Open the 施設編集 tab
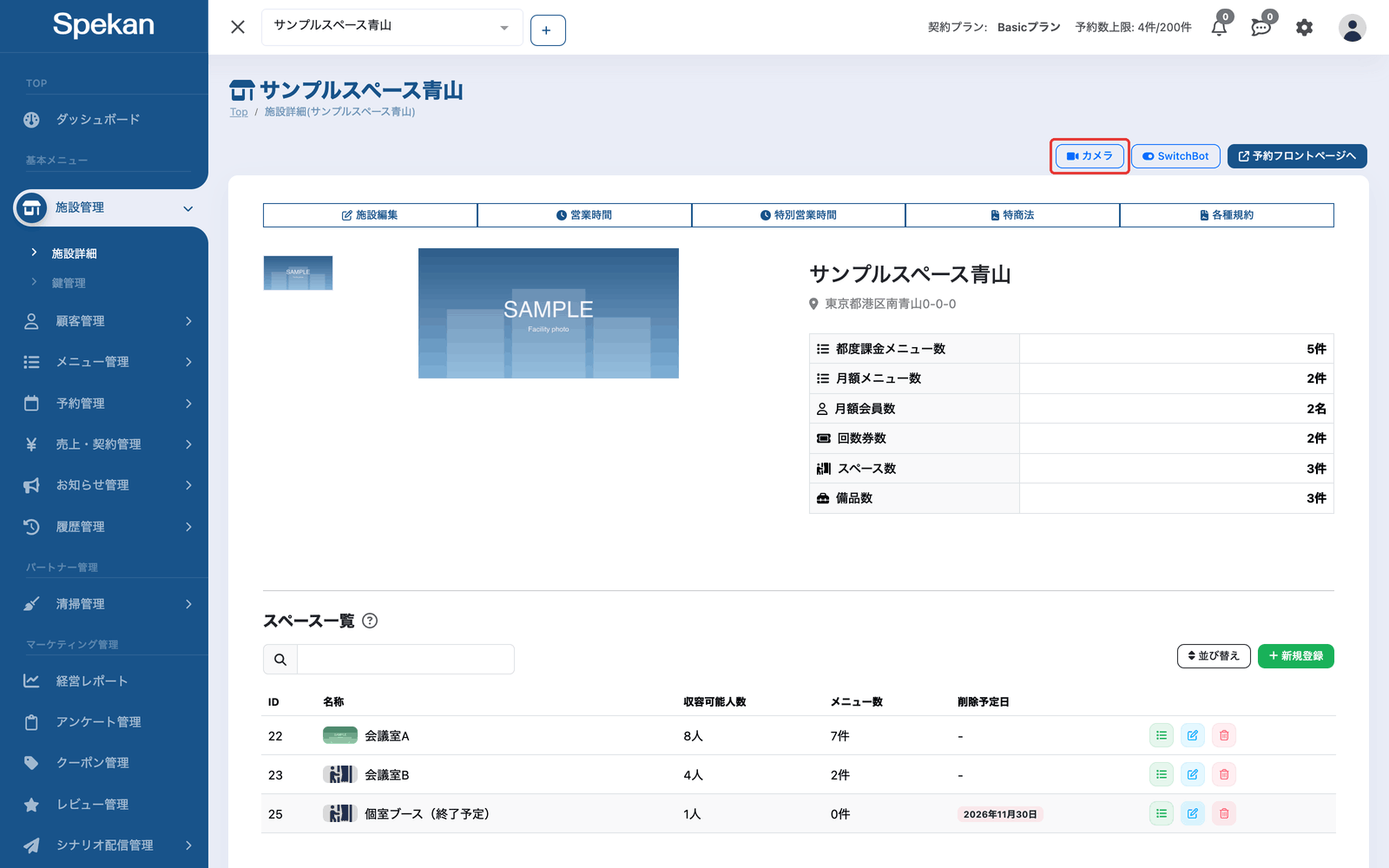 [x=370, y=215]
